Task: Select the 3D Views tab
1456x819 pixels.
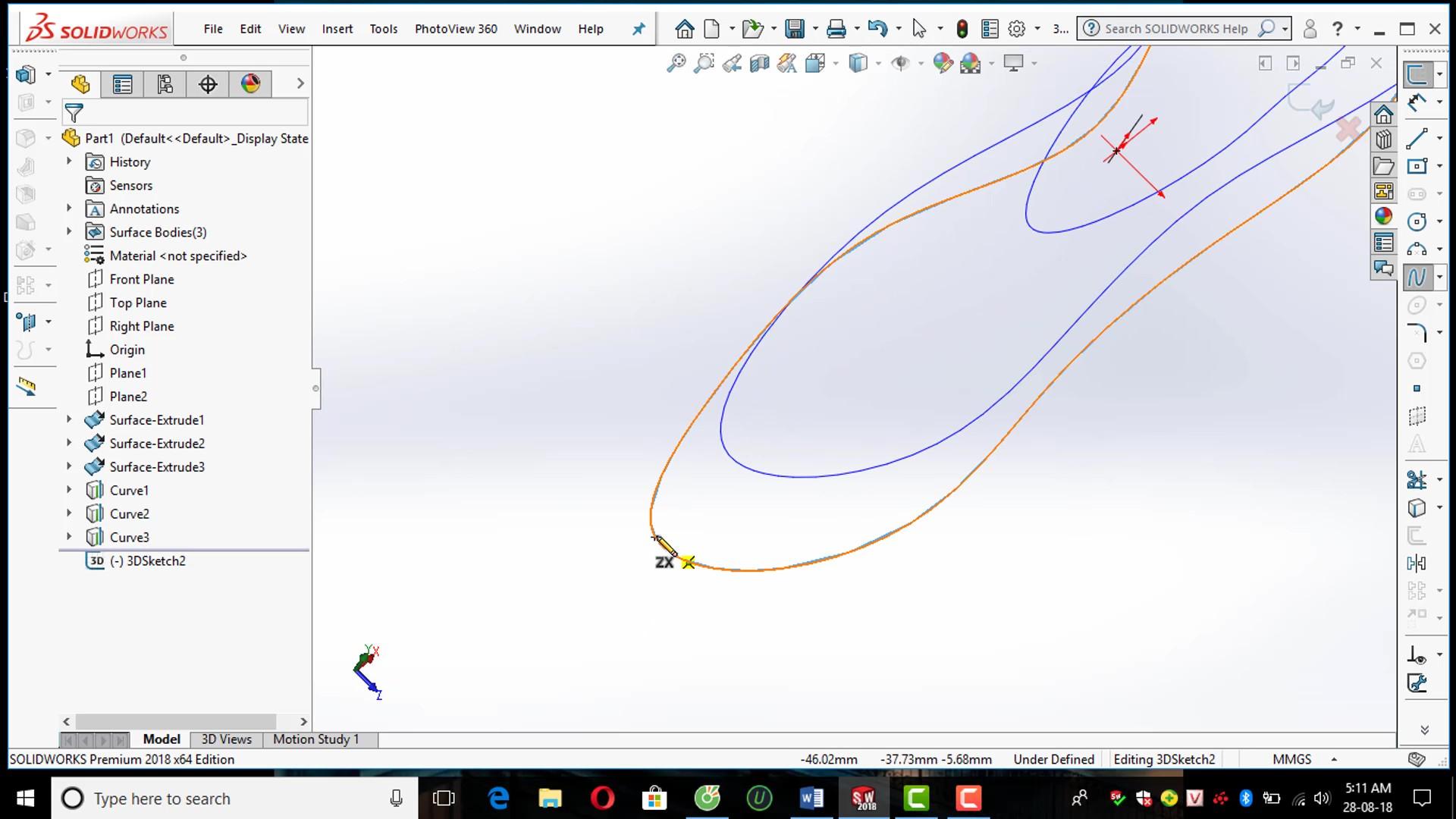Action: coord(226,739)
